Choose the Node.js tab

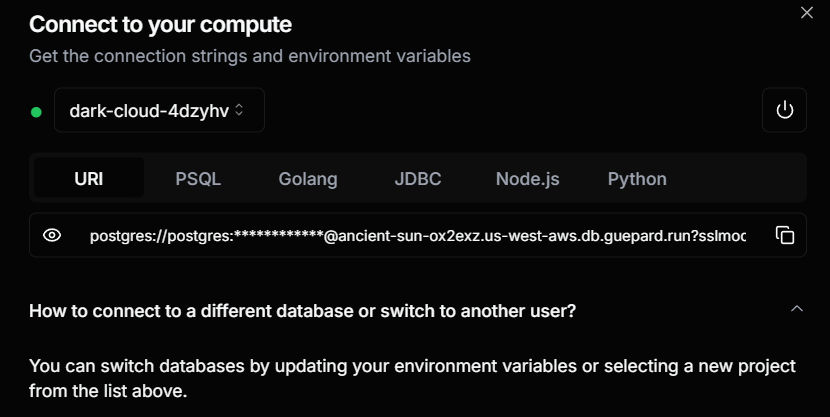527,178
